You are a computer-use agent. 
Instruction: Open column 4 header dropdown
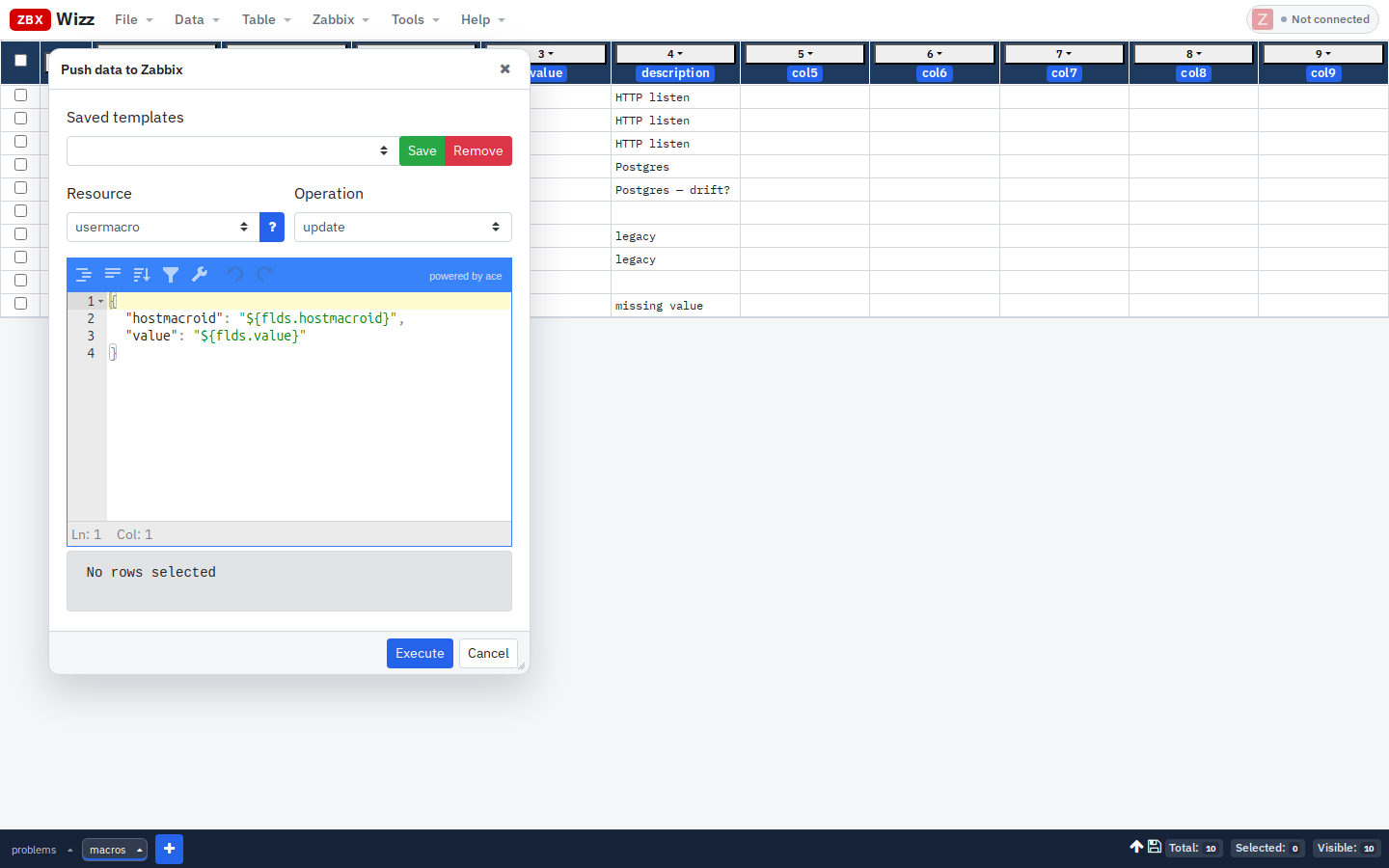click(675, 54)
